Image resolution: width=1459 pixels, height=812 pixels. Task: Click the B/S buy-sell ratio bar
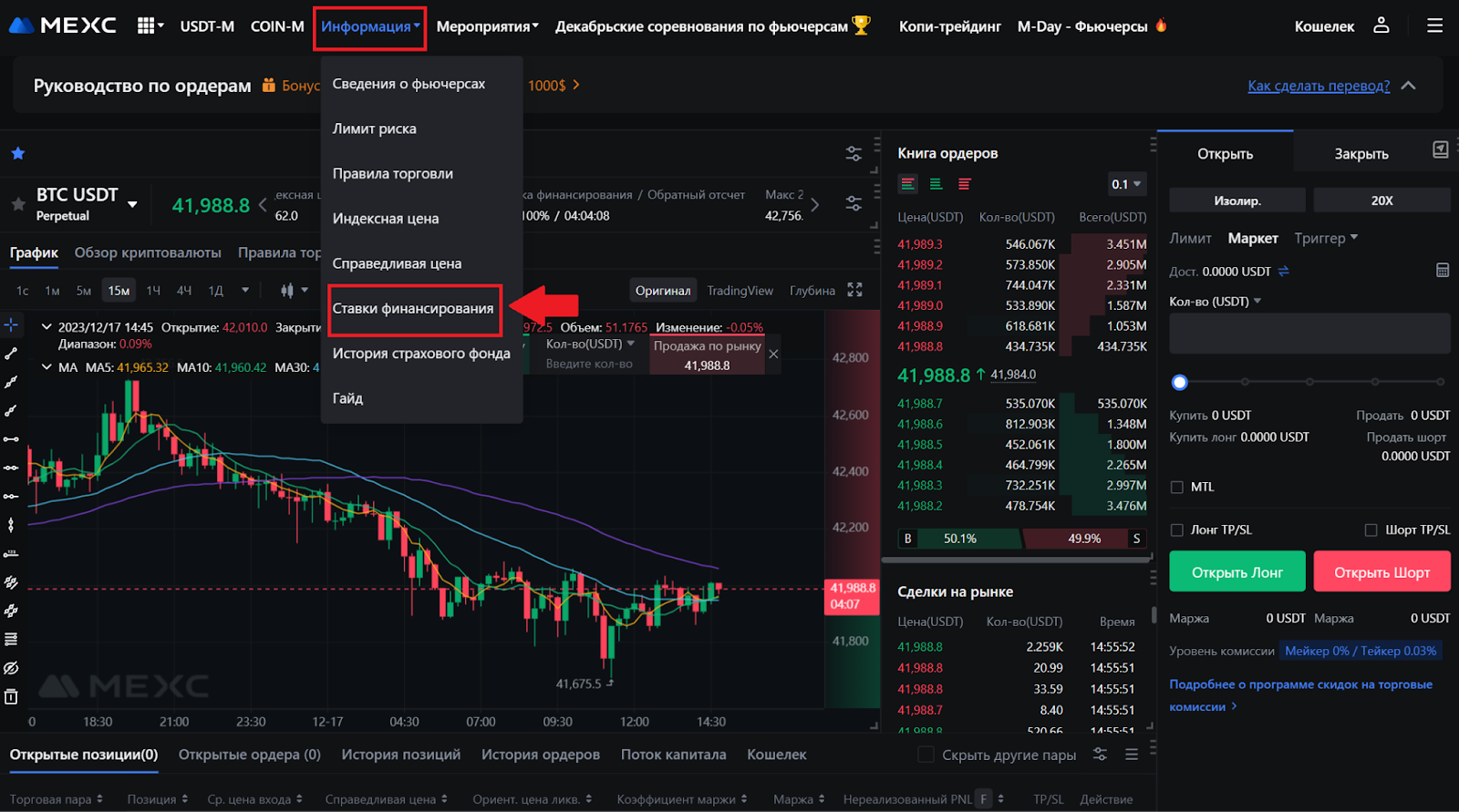click(x=1022, y=539)
